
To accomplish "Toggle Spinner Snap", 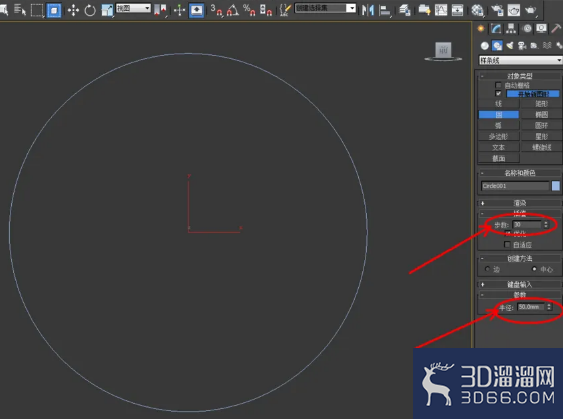I will tap(266, 10).
